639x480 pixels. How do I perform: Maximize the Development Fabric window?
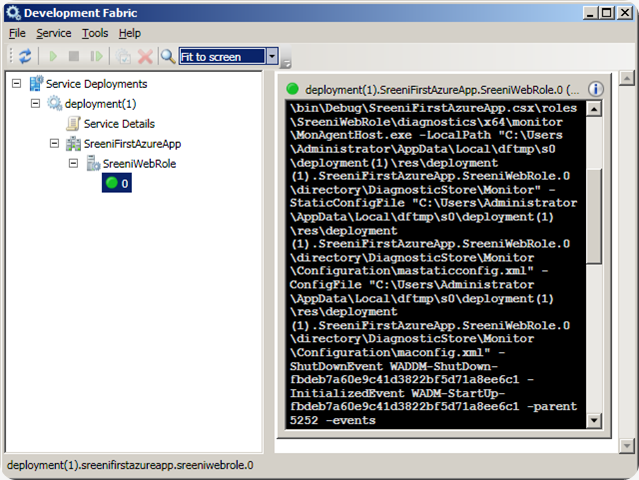point(607,13)
